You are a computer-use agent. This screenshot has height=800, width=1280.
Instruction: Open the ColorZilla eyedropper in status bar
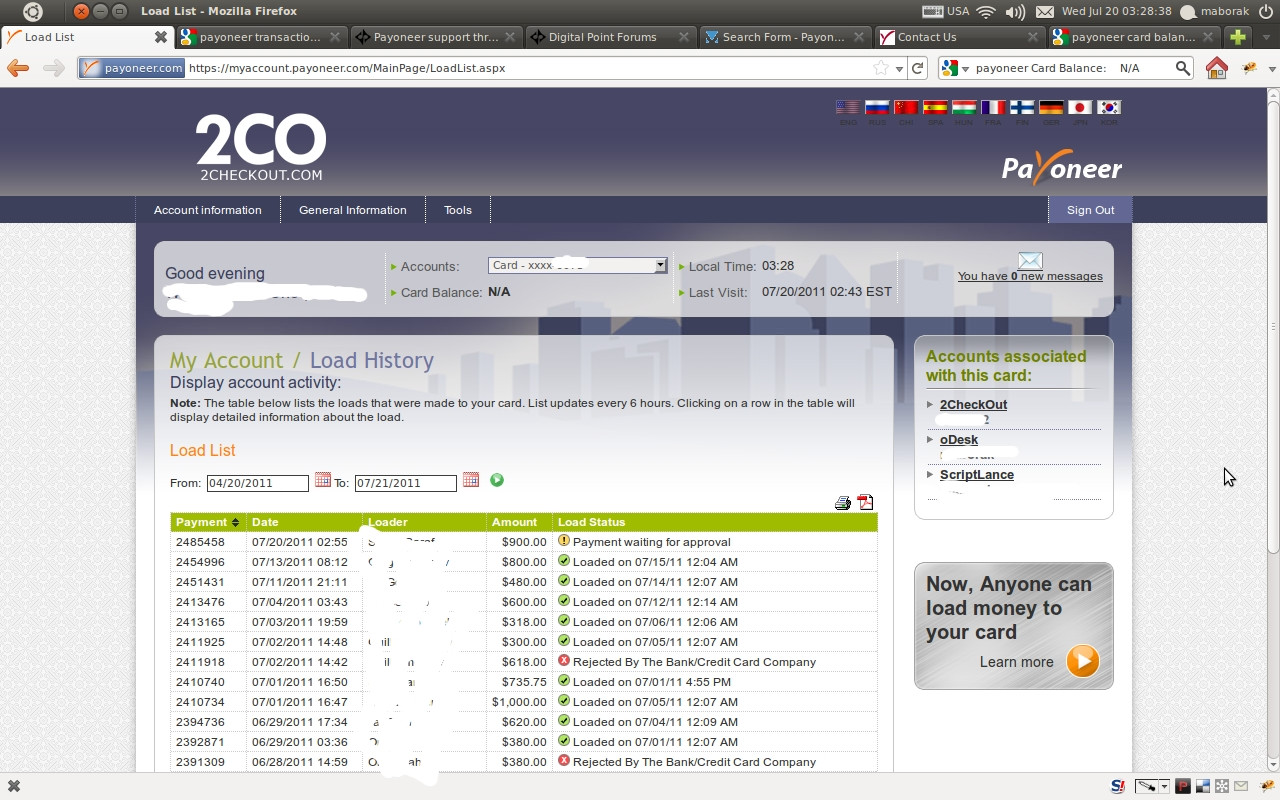[1146, 786]
